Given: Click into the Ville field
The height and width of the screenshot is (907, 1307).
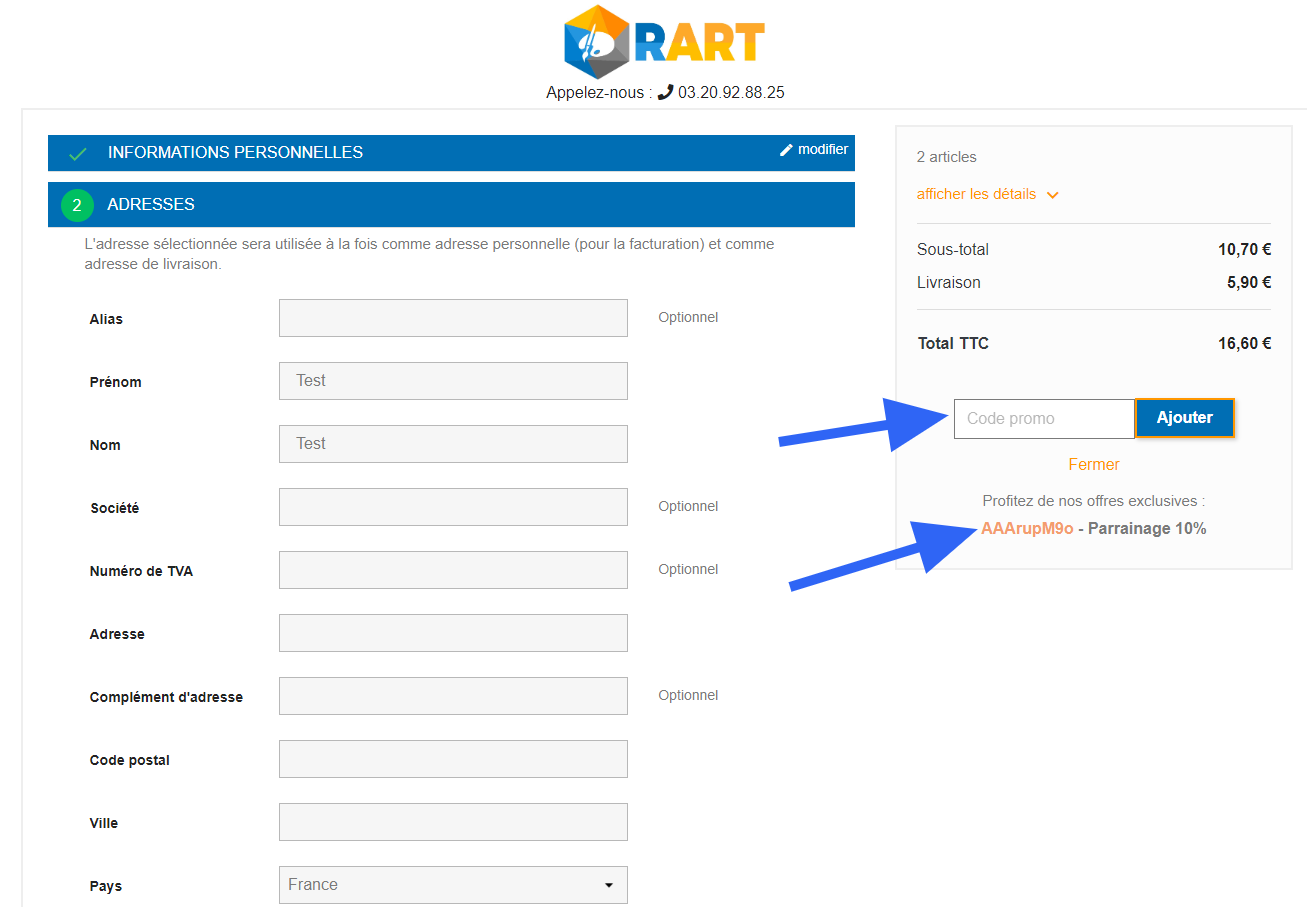Looking at the screenshot, I should (x=453, y=822).
